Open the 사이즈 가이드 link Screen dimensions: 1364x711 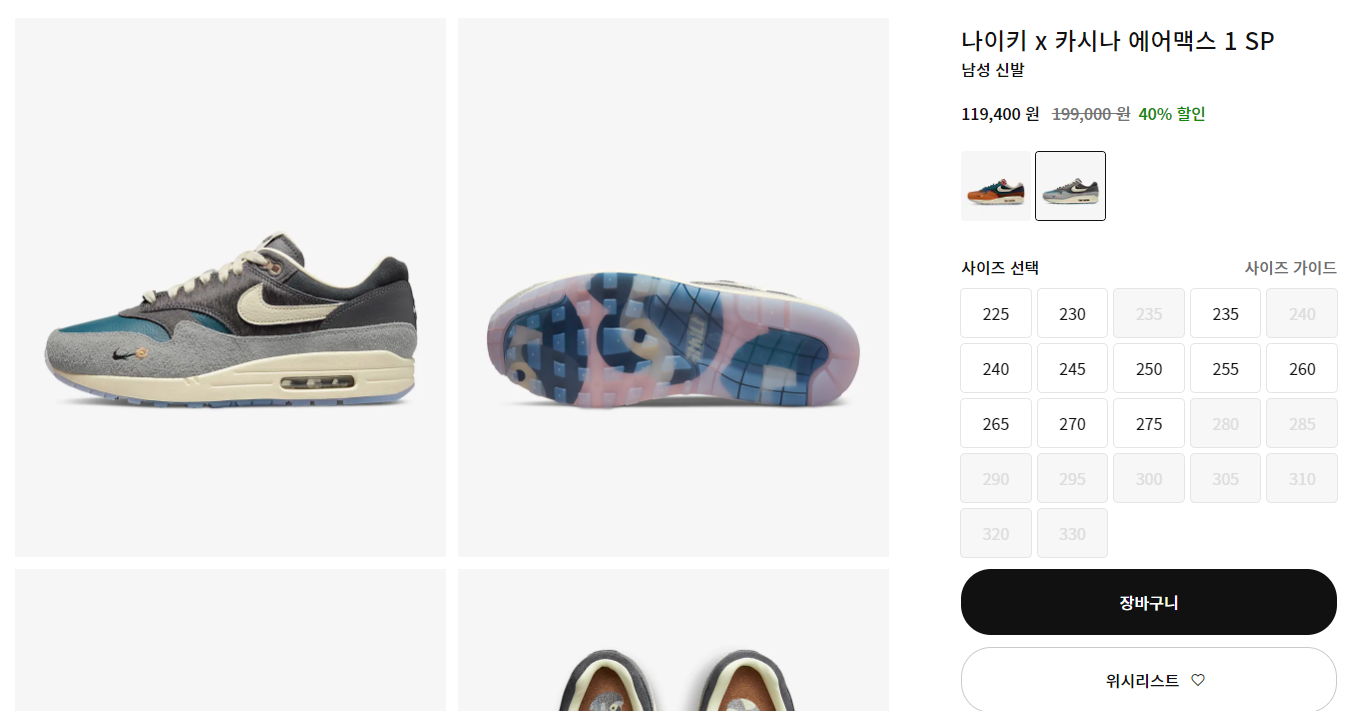1290,268
